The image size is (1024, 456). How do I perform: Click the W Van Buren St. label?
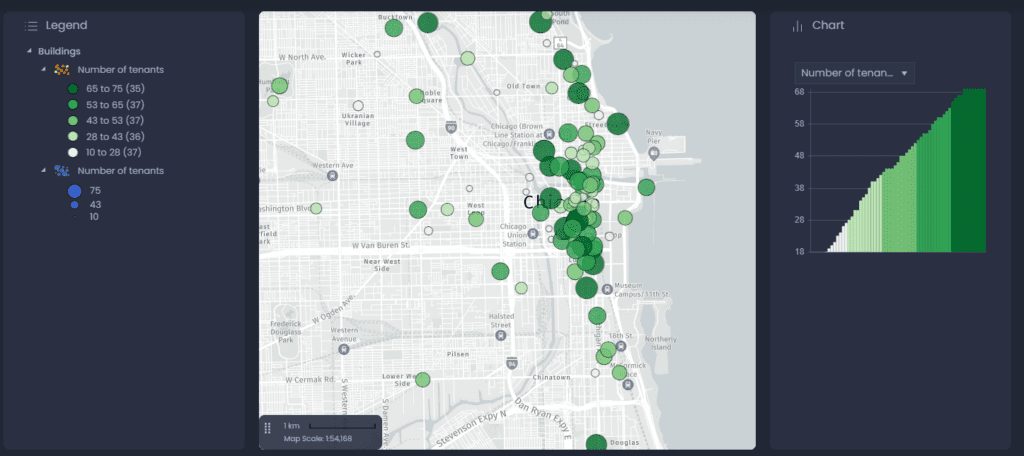pyautogui.click(x=381, y=246)
